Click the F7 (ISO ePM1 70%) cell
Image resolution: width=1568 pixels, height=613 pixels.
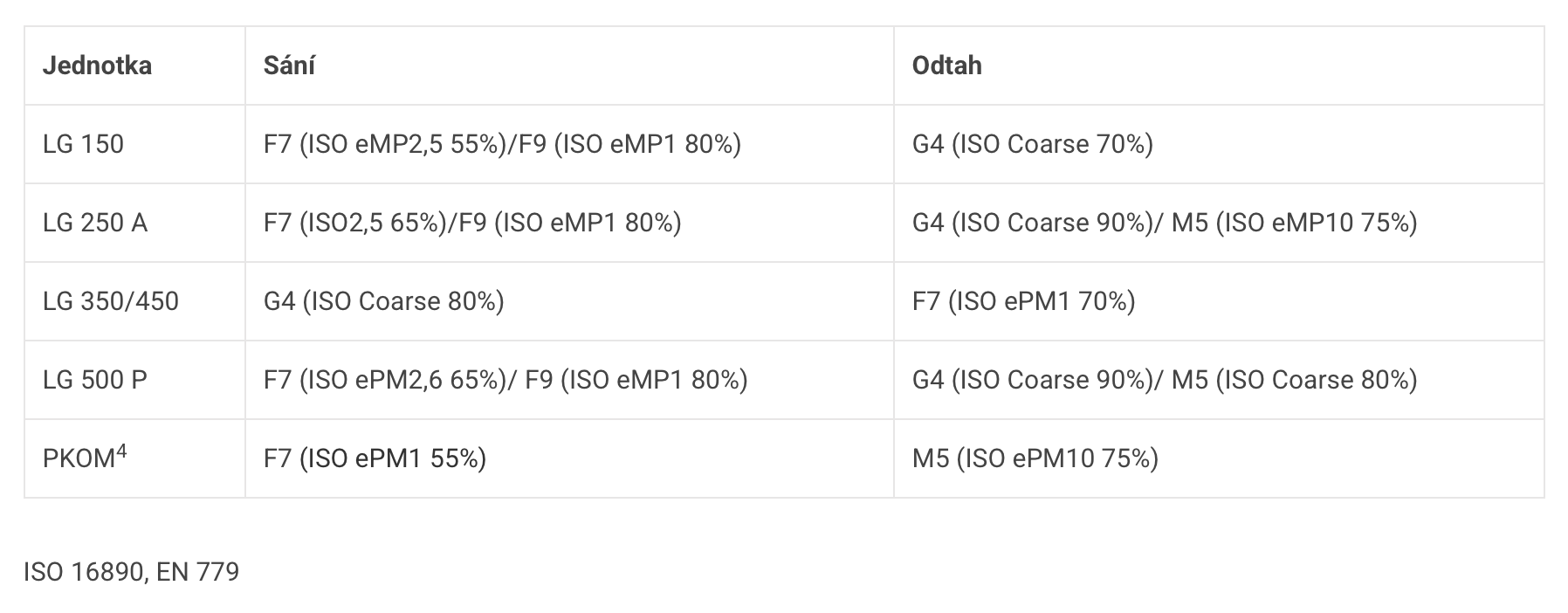click(x=1023, y=301)
